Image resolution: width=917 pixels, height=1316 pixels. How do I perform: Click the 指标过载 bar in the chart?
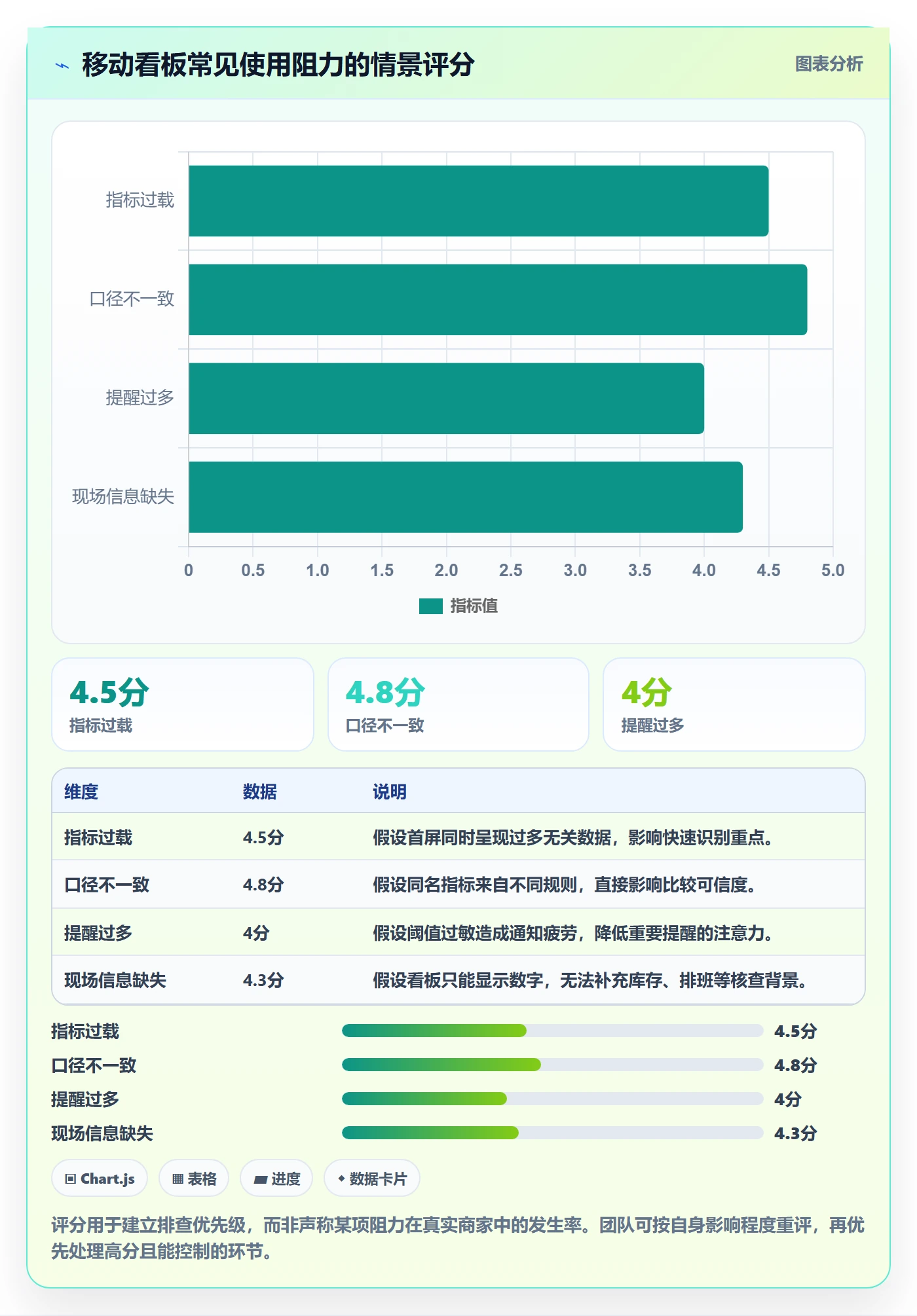pos(478,201)
